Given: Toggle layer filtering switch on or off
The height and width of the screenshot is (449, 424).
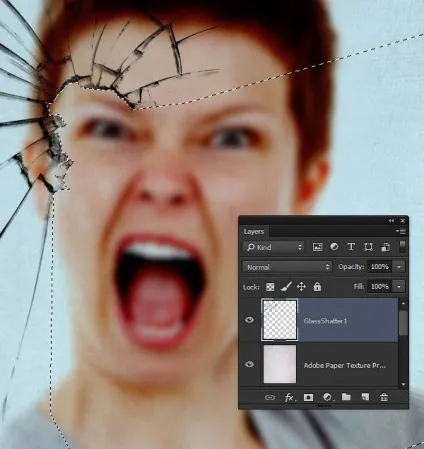Looking at the screenshot, I should (402, 246).
